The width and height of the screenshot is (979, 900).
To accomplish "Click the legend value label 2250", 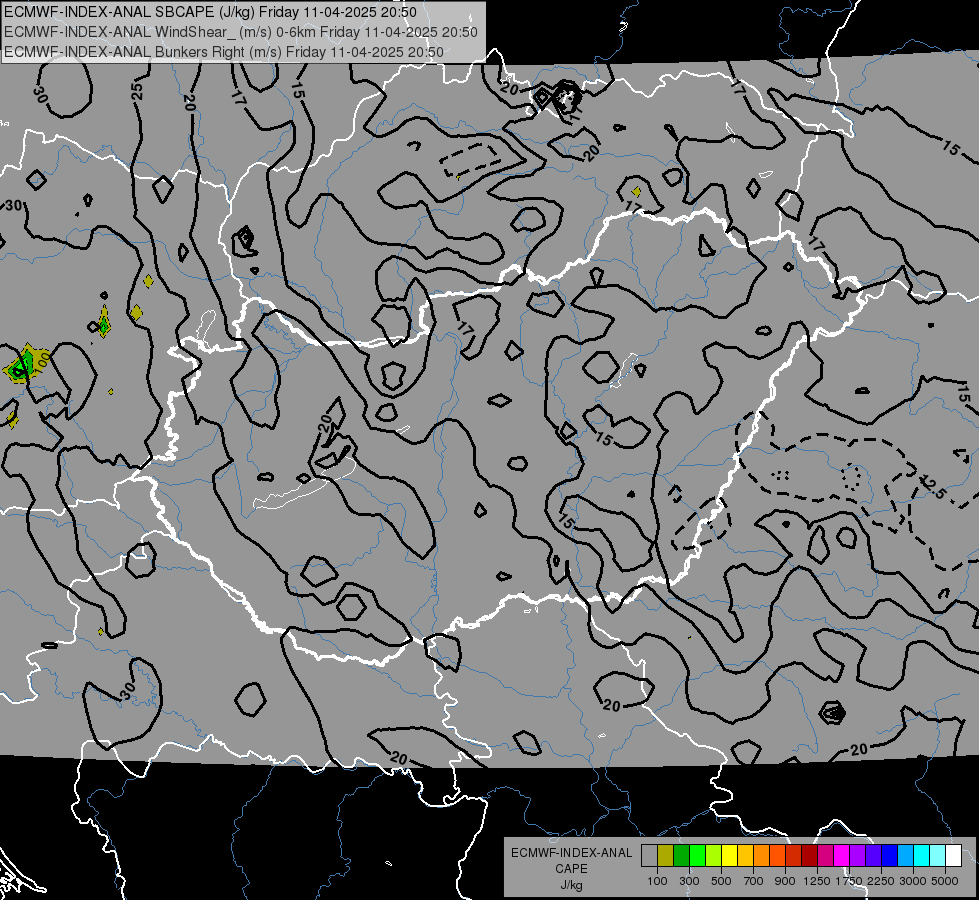I will [x=881, y=881].
